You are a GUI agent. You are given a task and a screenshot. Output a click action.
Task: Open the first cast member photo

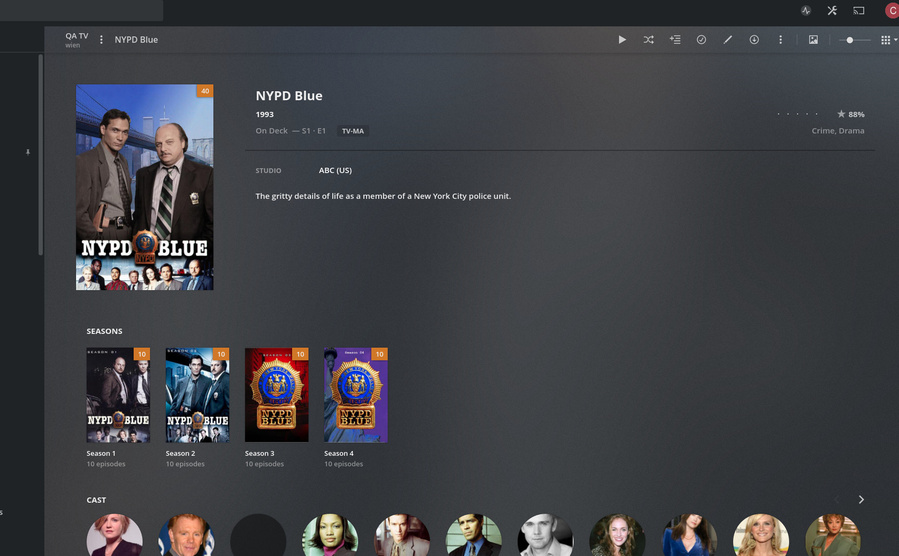tap(115, 535)
